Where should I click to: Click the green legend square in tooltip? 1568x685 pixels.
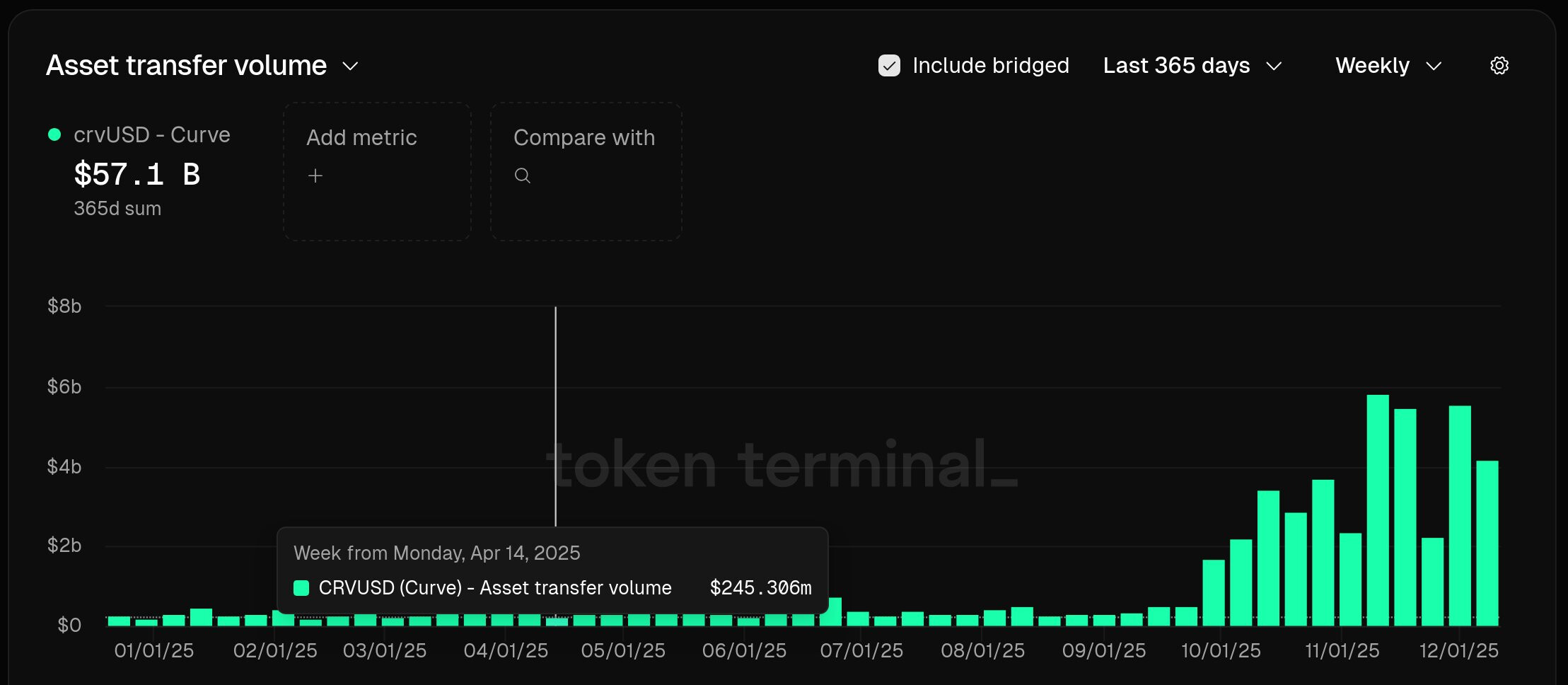coord(301,588)
